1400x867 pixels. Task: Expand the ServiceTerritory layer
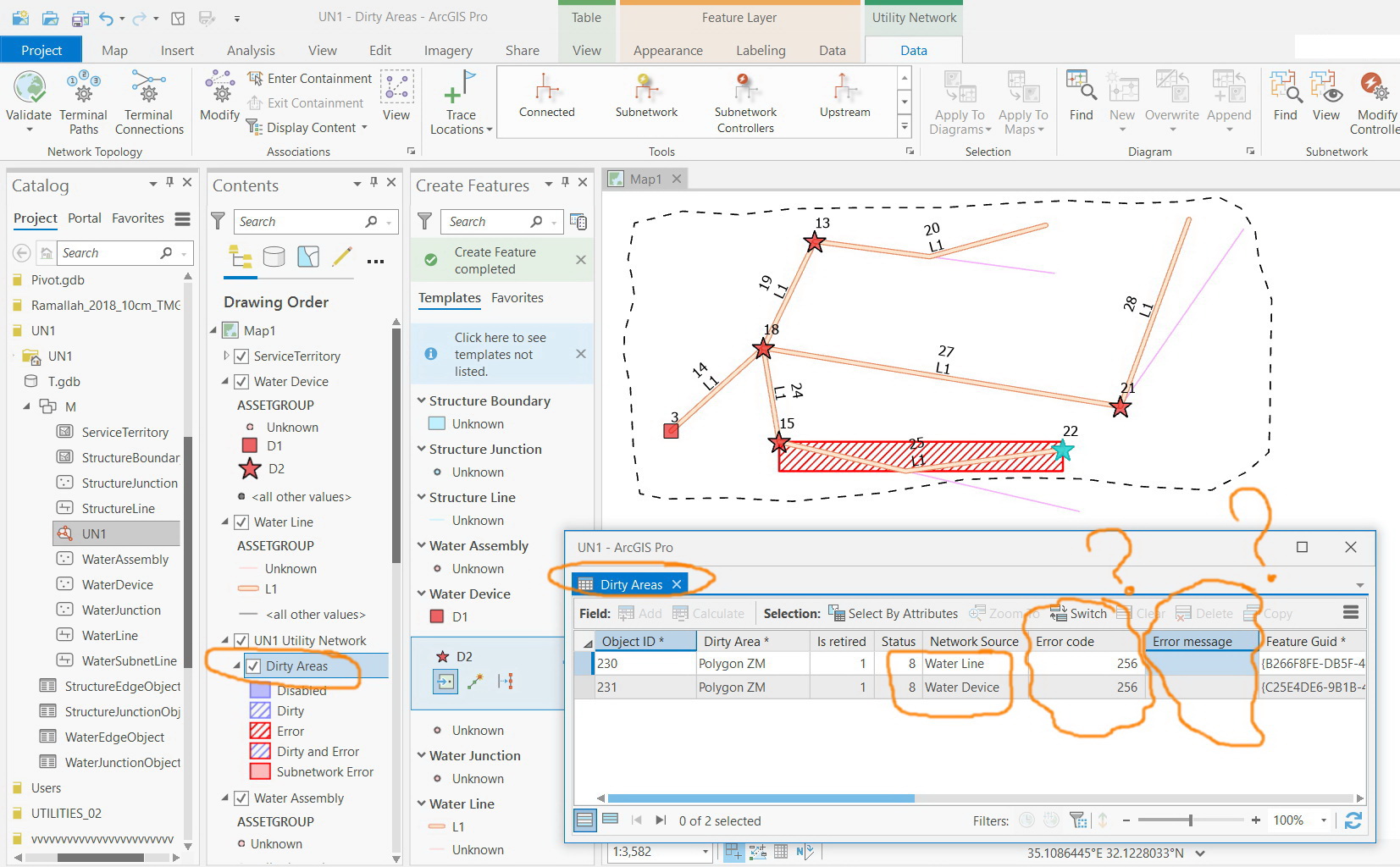226,356
